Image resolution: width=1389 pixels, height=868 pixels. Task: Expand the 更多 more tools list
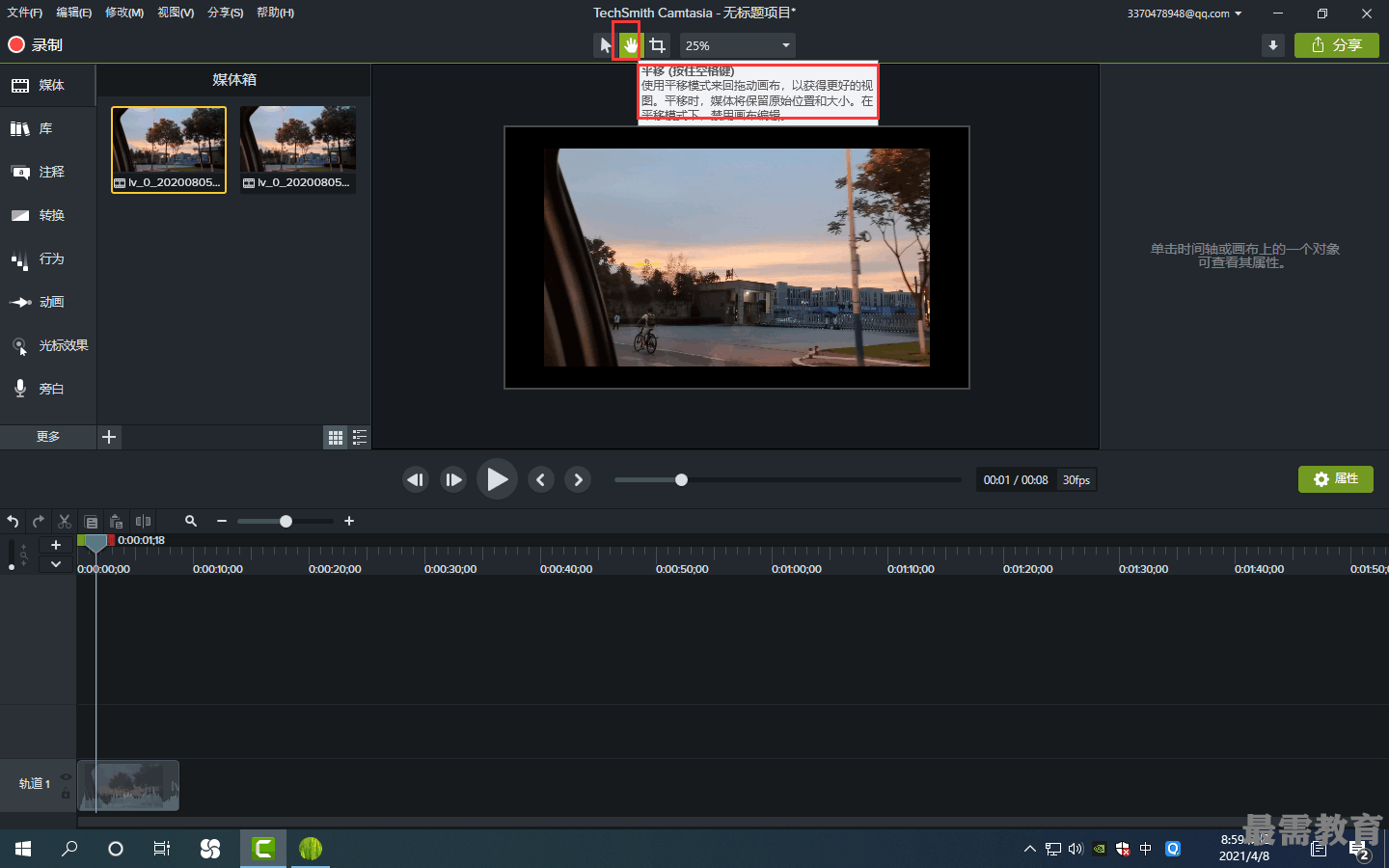tap(48, 437)
